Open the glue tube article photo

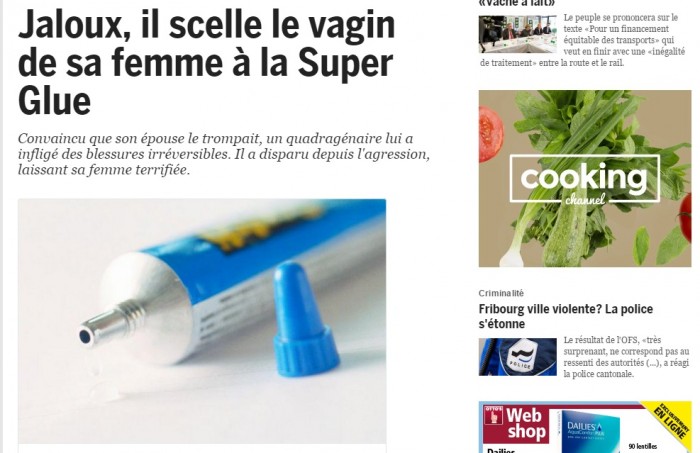[x=202, y=321]
